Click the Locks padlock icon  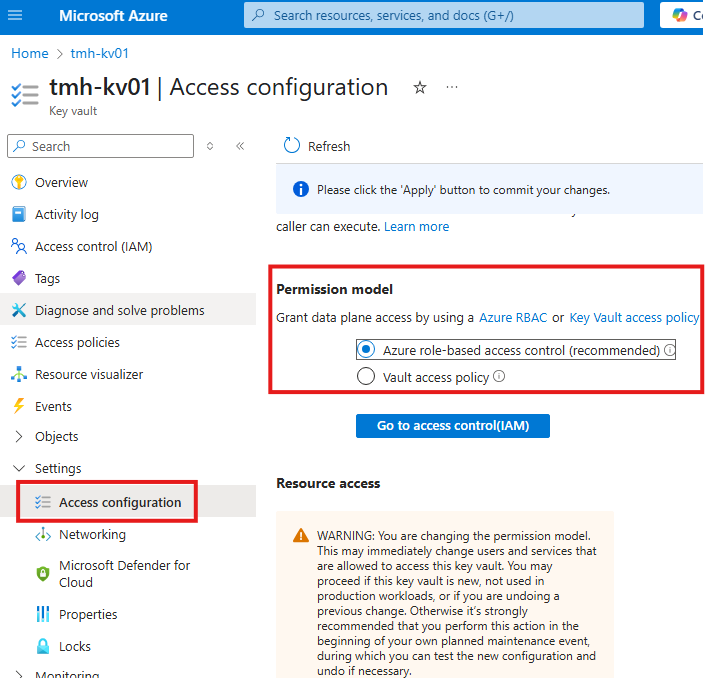coord(43,646)
